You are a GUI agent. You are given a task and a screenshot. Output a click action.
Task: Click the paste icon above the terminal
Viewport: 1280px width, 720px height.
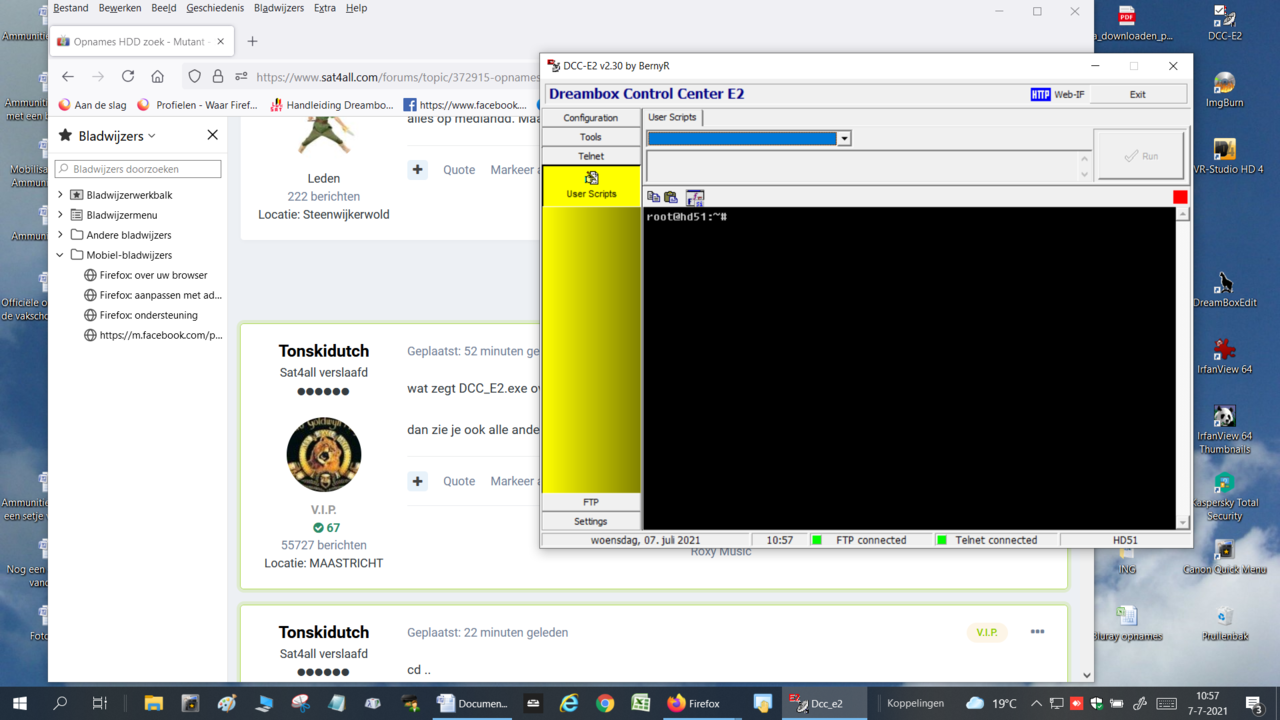671,197
